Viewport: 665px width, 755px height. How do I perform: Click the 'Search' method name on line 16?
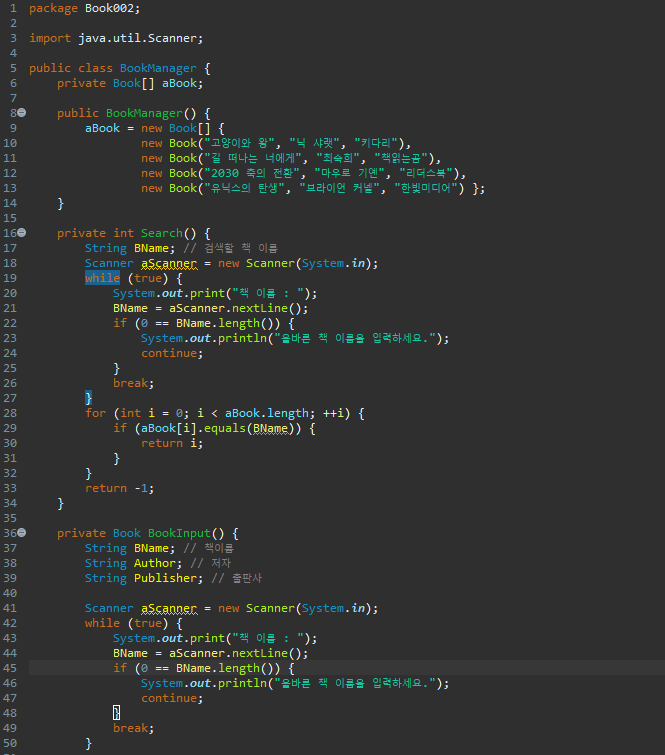pos(161,234)
